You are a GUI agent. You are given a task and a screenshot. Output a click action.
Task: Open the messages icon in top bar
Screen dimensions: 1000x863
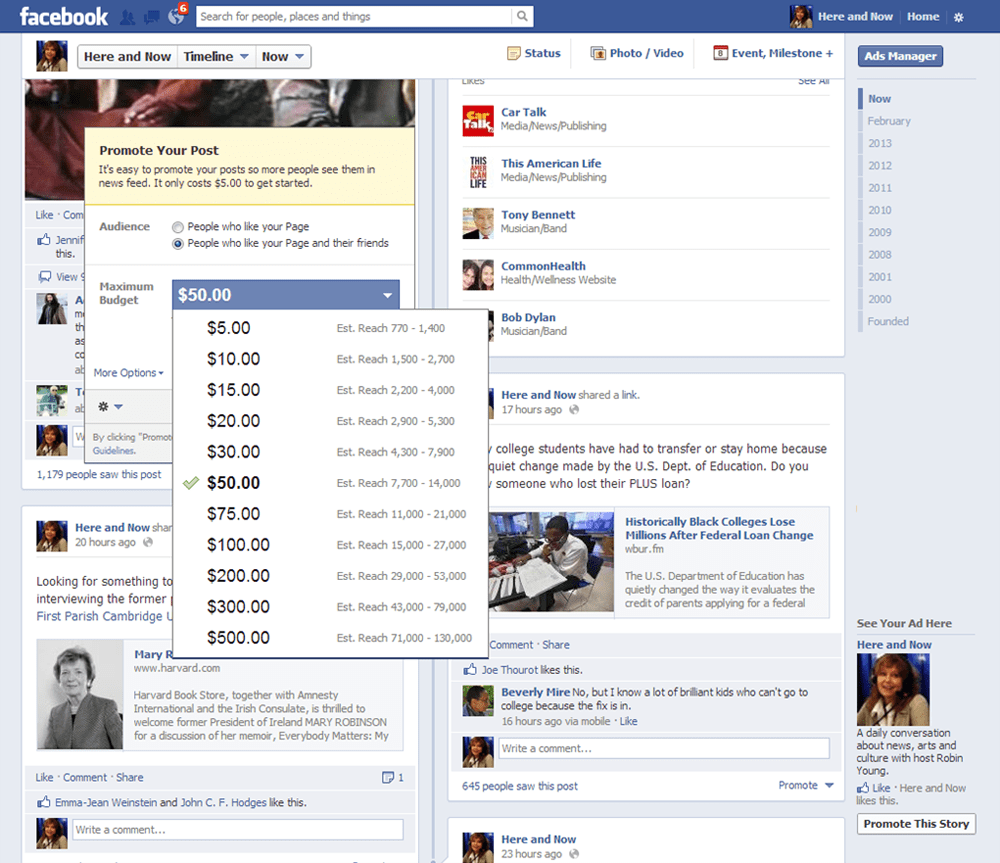[x=152, y=16]
